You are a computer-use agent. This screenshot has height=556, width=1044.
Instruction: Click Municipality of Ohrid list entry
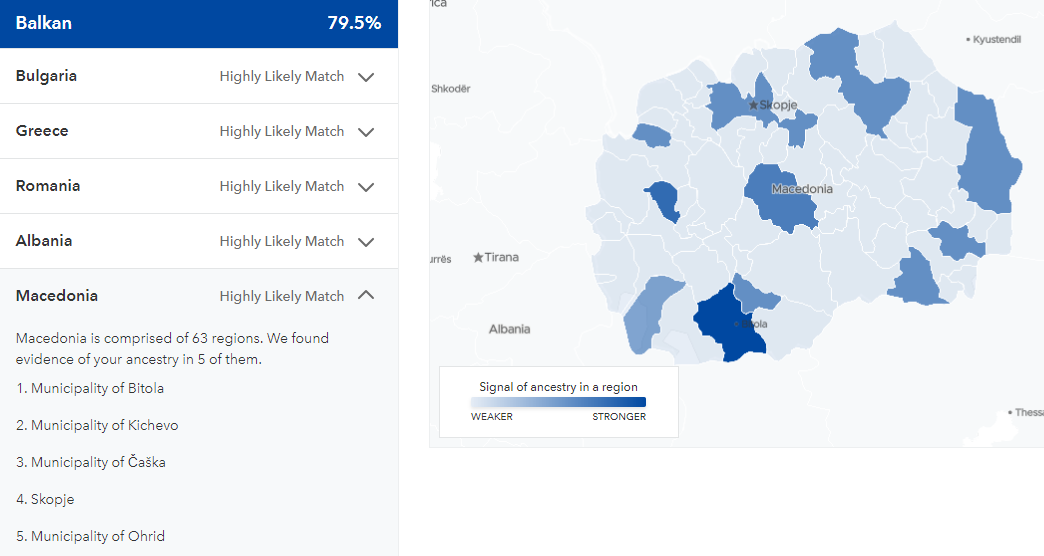tap(91, 536)
